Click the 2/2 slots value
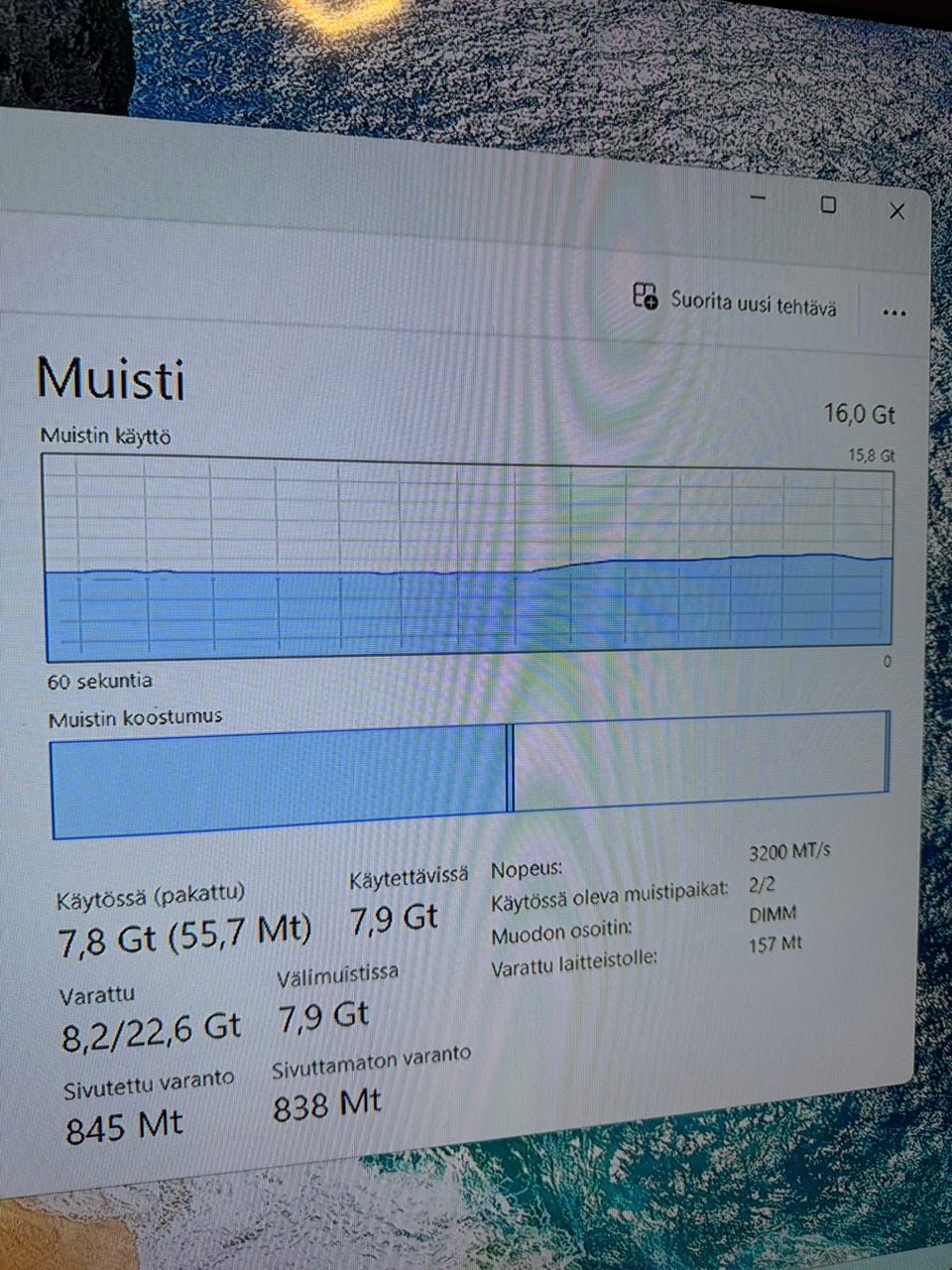Viewport: 952px width, 1270px height. 762,883
